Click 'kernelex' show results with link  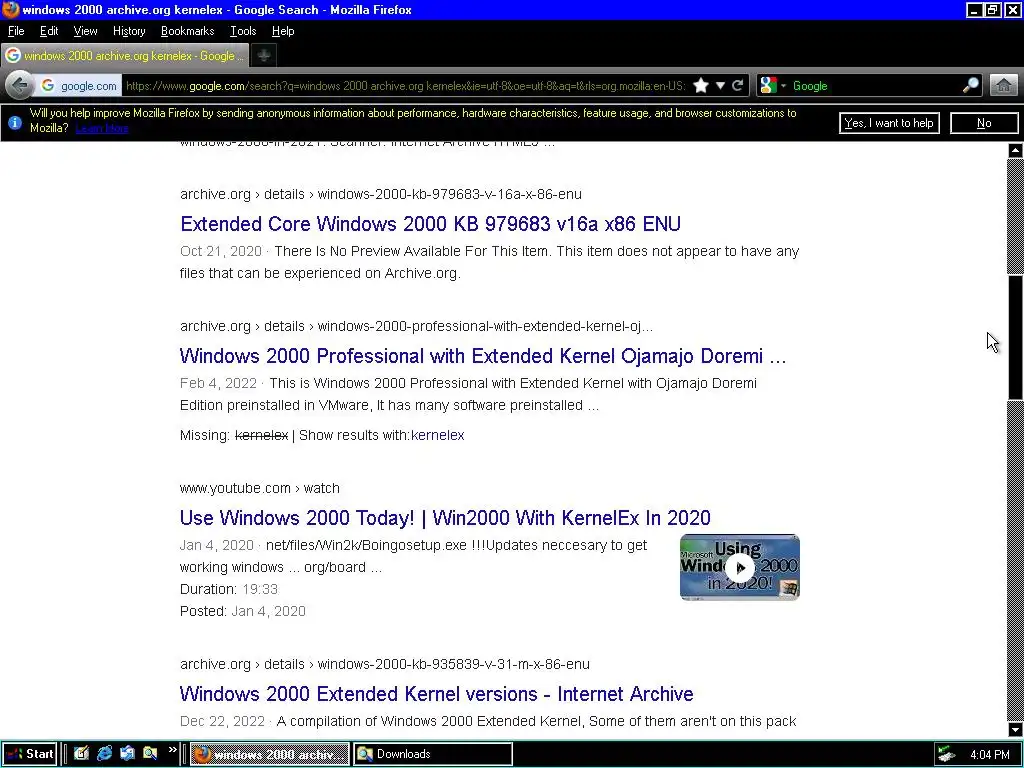click(x=438, y=435)
